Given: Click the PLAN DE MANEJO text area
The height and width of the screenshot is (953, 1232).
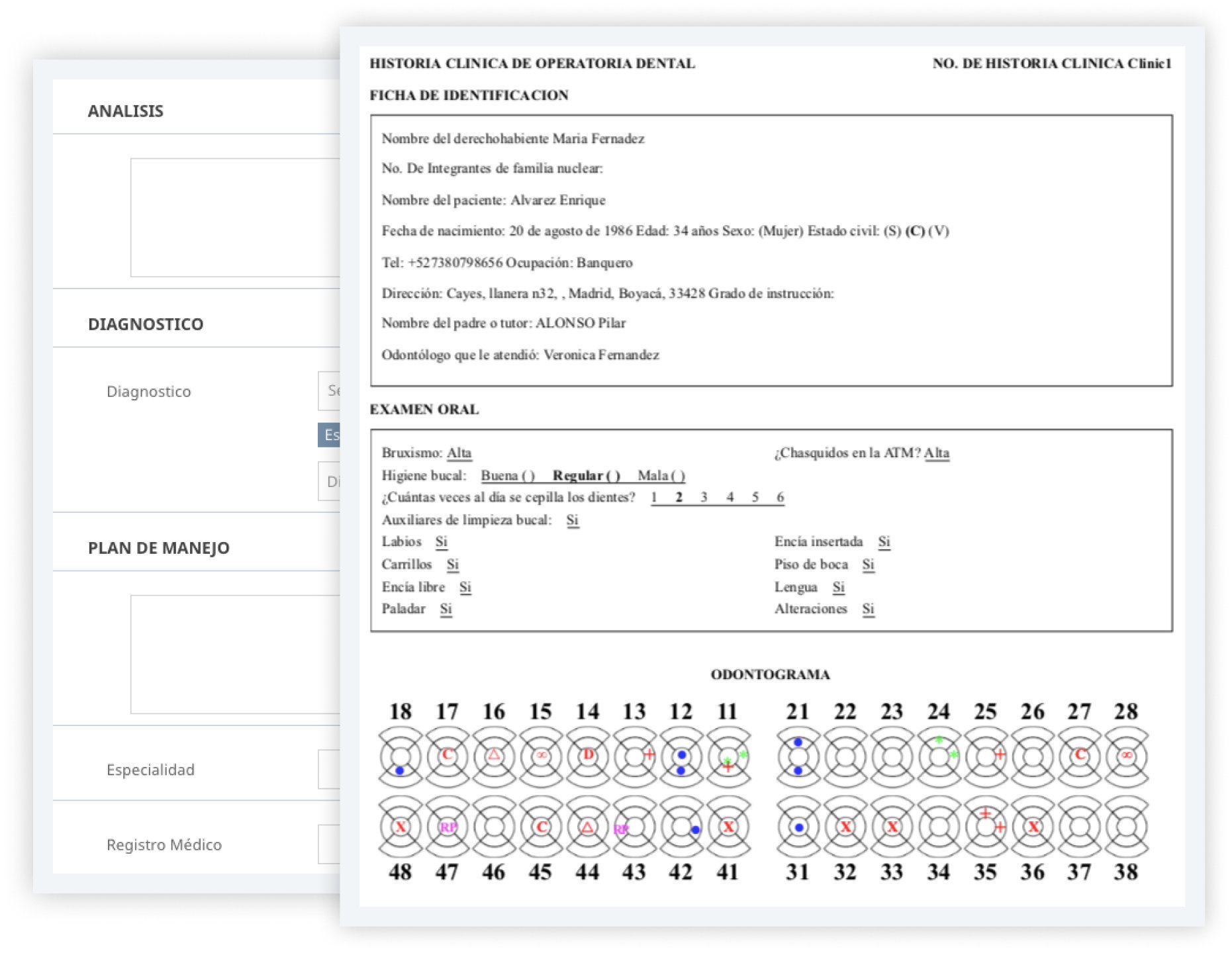Looking at the screenshot, I should point(235,654).
